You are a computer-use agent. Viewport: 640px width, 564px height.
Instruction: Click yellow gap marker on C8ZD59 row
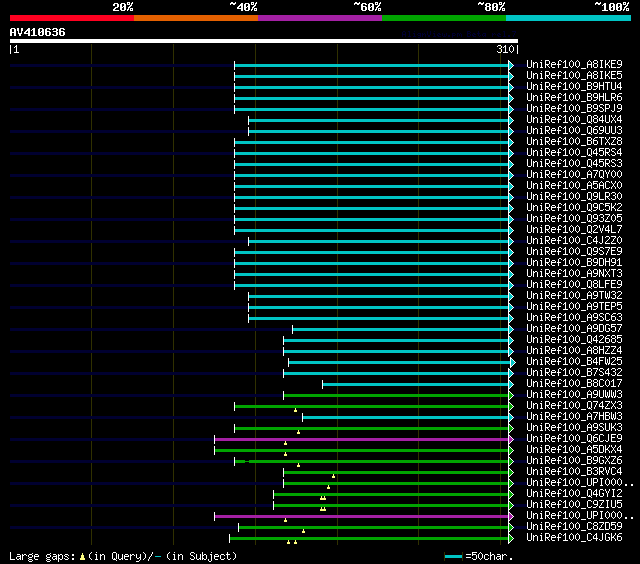coord(303,531)
